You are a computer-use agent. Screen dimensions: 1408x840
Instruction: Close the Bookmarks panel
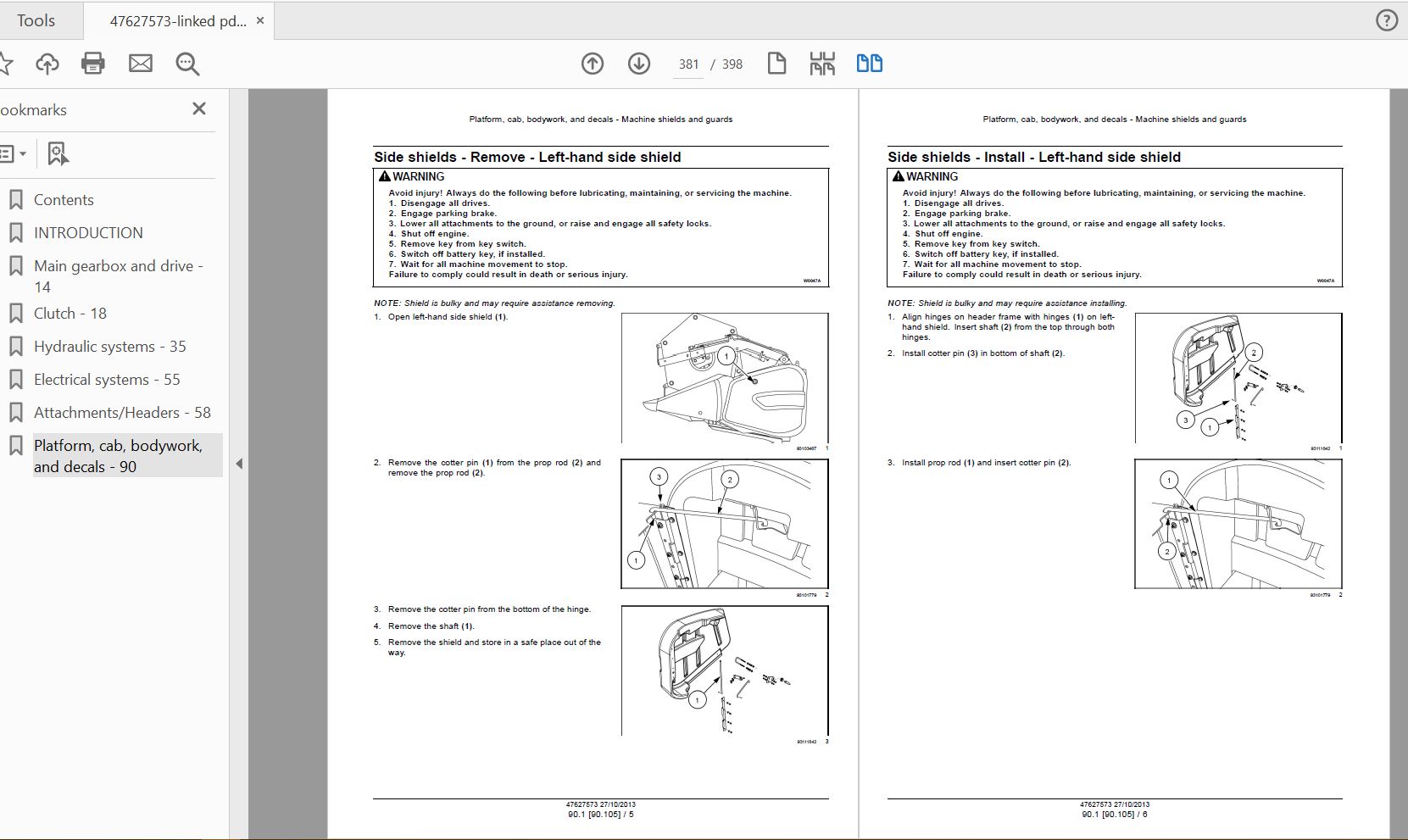199,108
